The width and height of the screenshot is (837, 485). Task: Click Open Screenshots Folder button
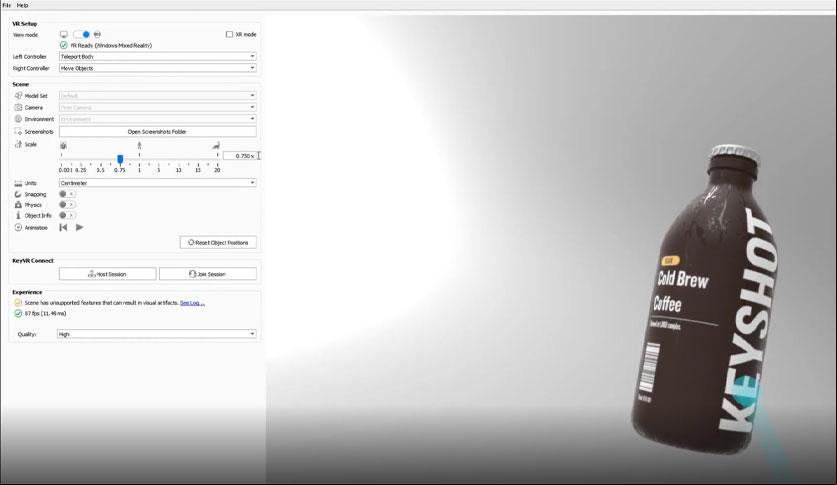157,131
